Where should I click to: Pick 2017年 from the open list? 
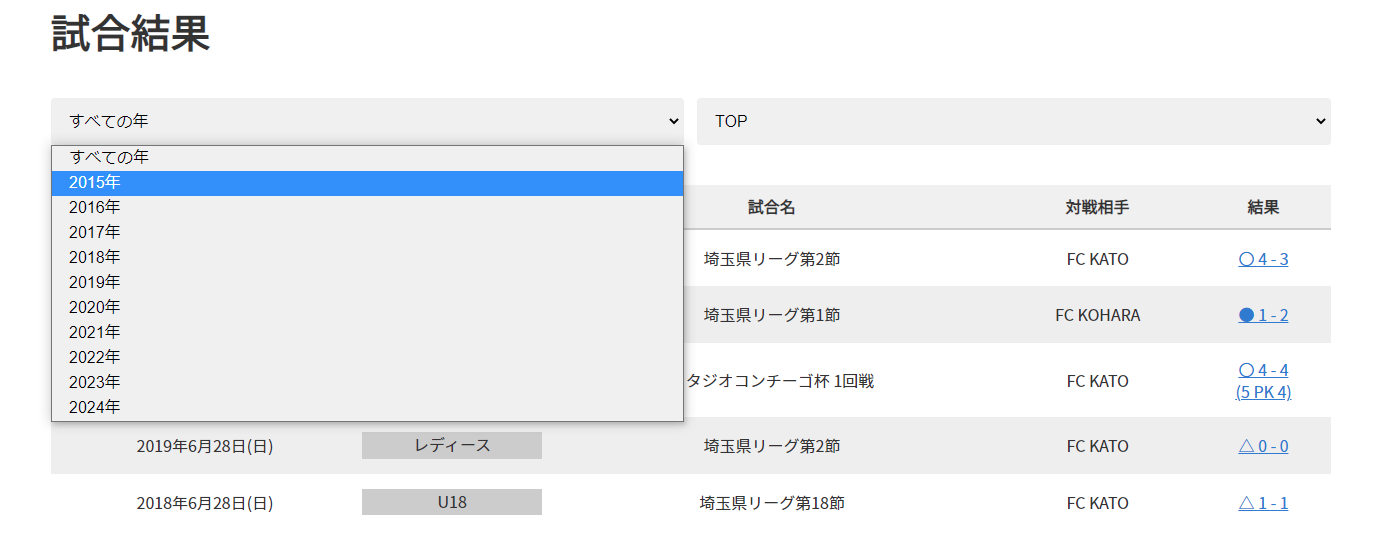click(367, 233)
